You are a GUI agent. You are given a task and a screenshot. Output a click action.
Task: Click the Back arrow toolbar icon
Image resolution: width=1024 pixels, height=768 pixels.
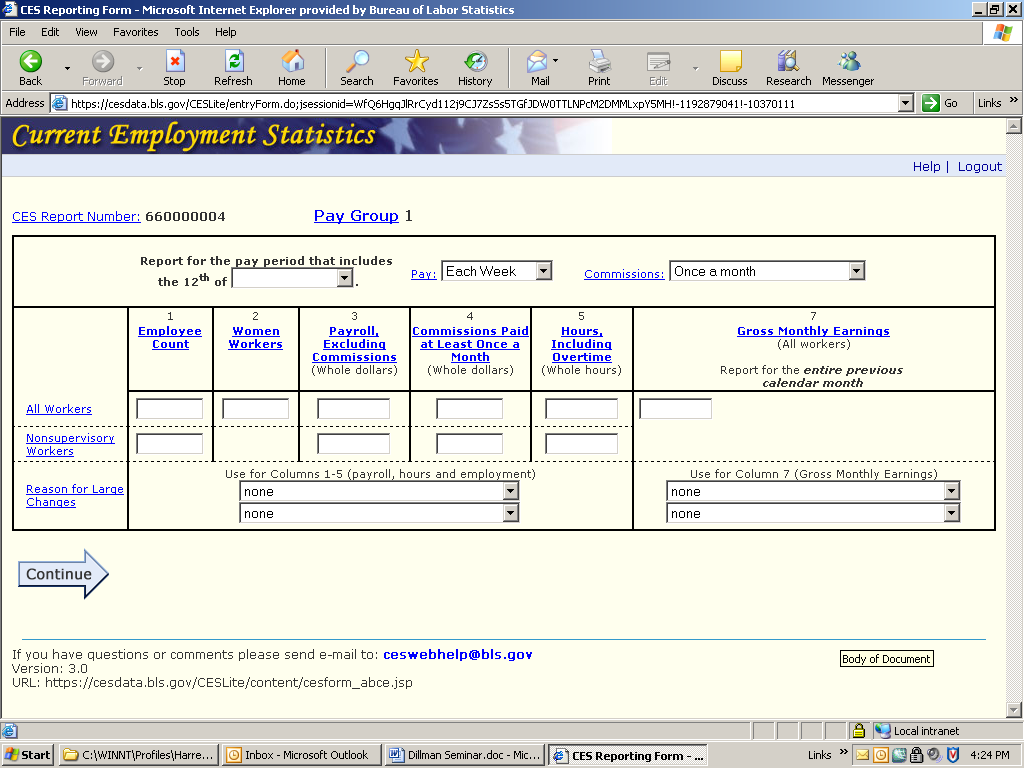click(x=31, y=62)
